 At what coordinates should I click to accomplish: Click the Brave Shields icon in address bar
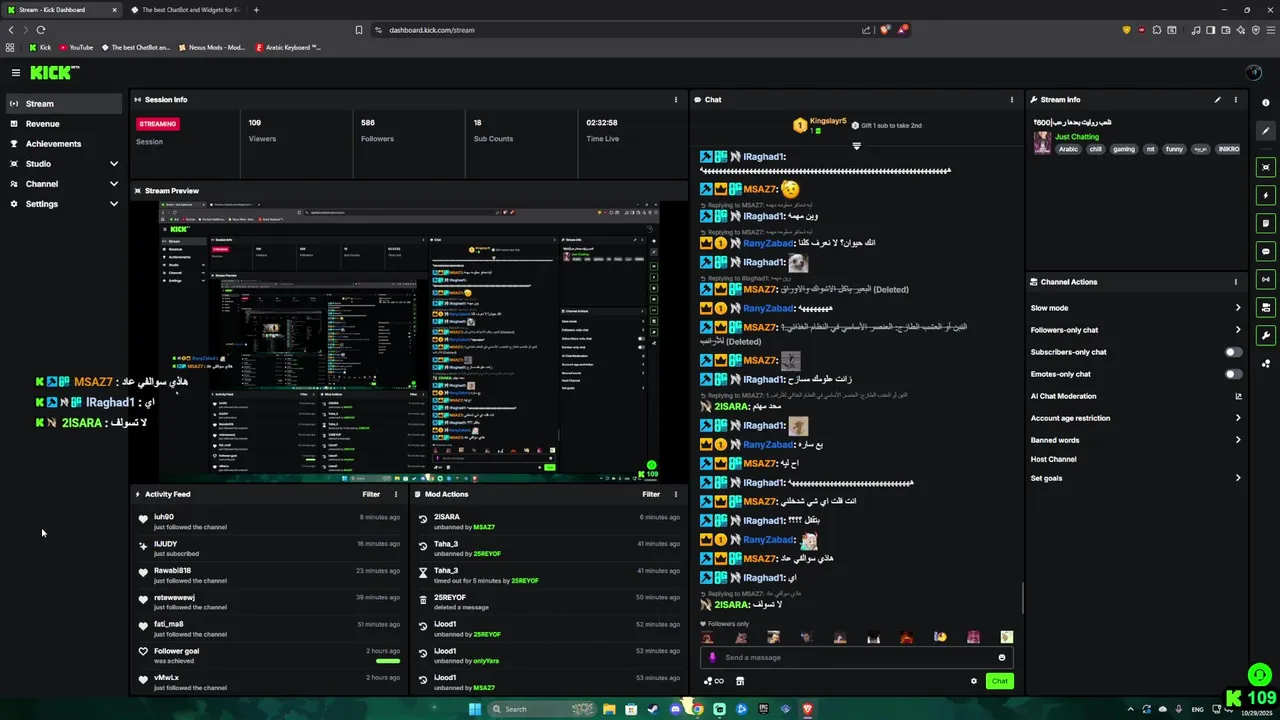[885, 30]
